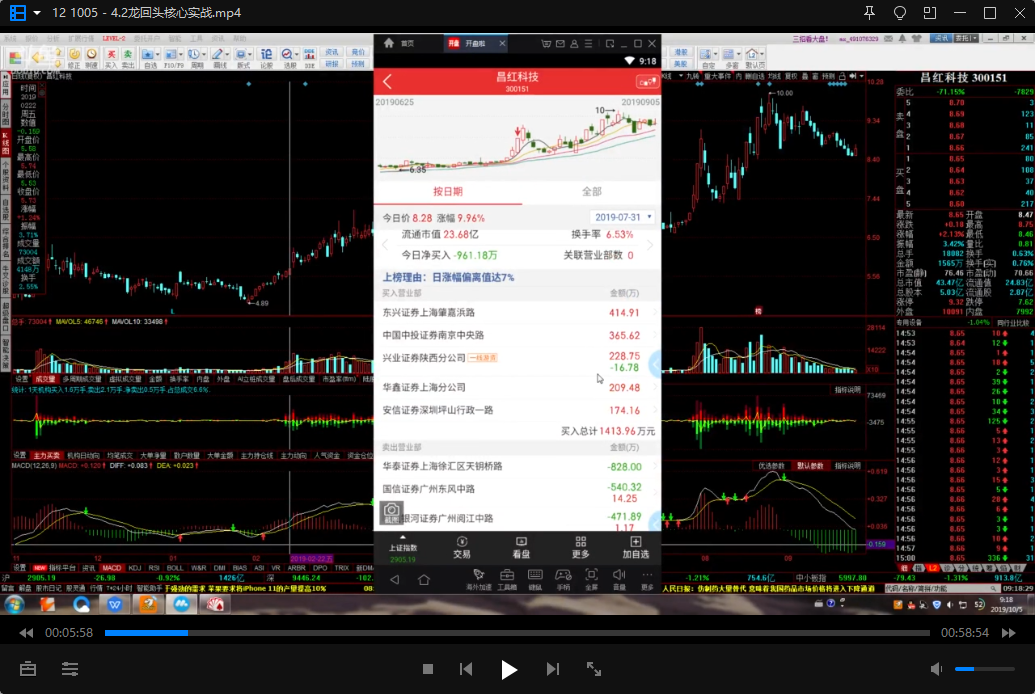Viewport: 1035px width, 694px height.
Task: Rewind the video with the double-arrow button
Action: 26,633
